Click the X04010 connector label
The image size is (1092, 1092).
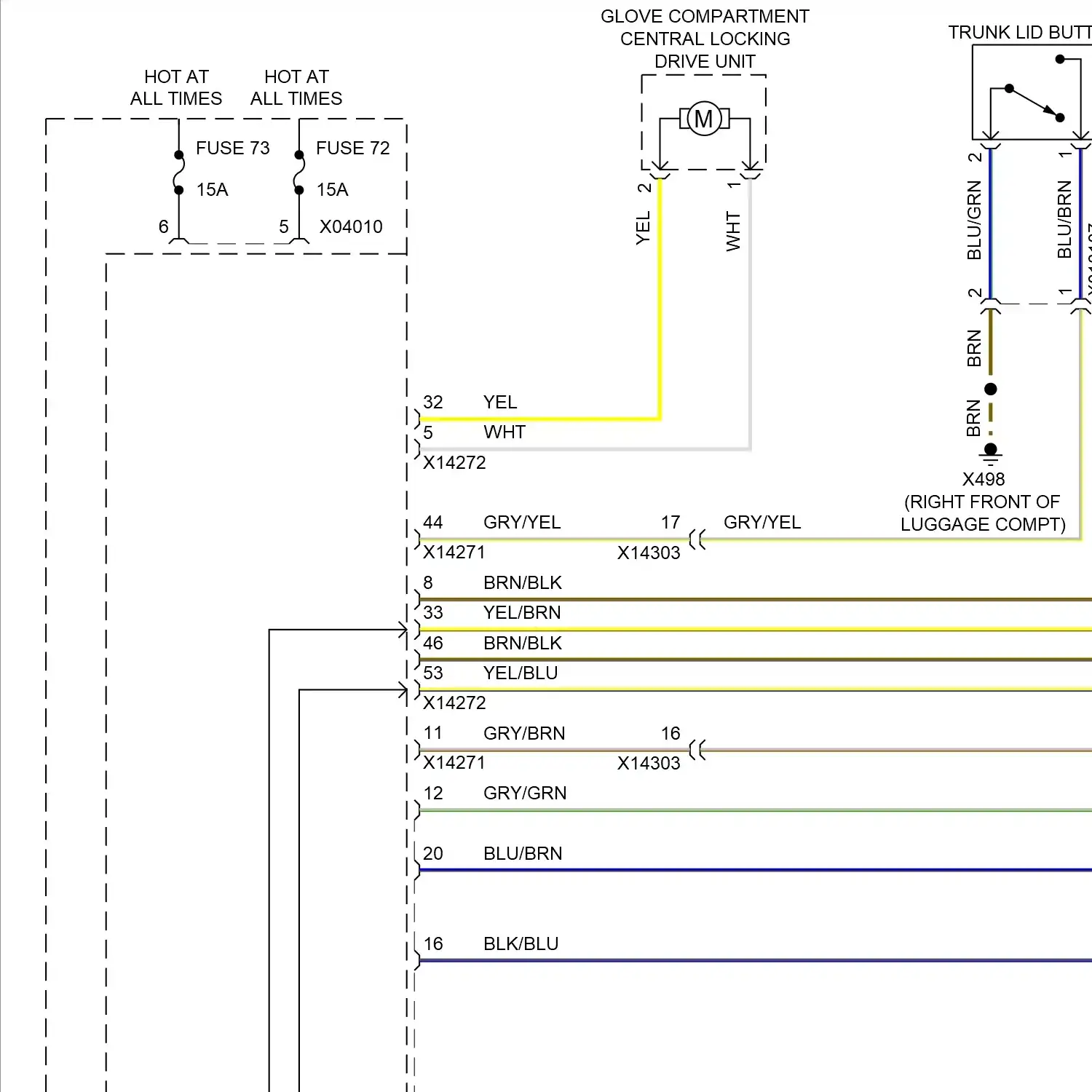pos(351,226)
